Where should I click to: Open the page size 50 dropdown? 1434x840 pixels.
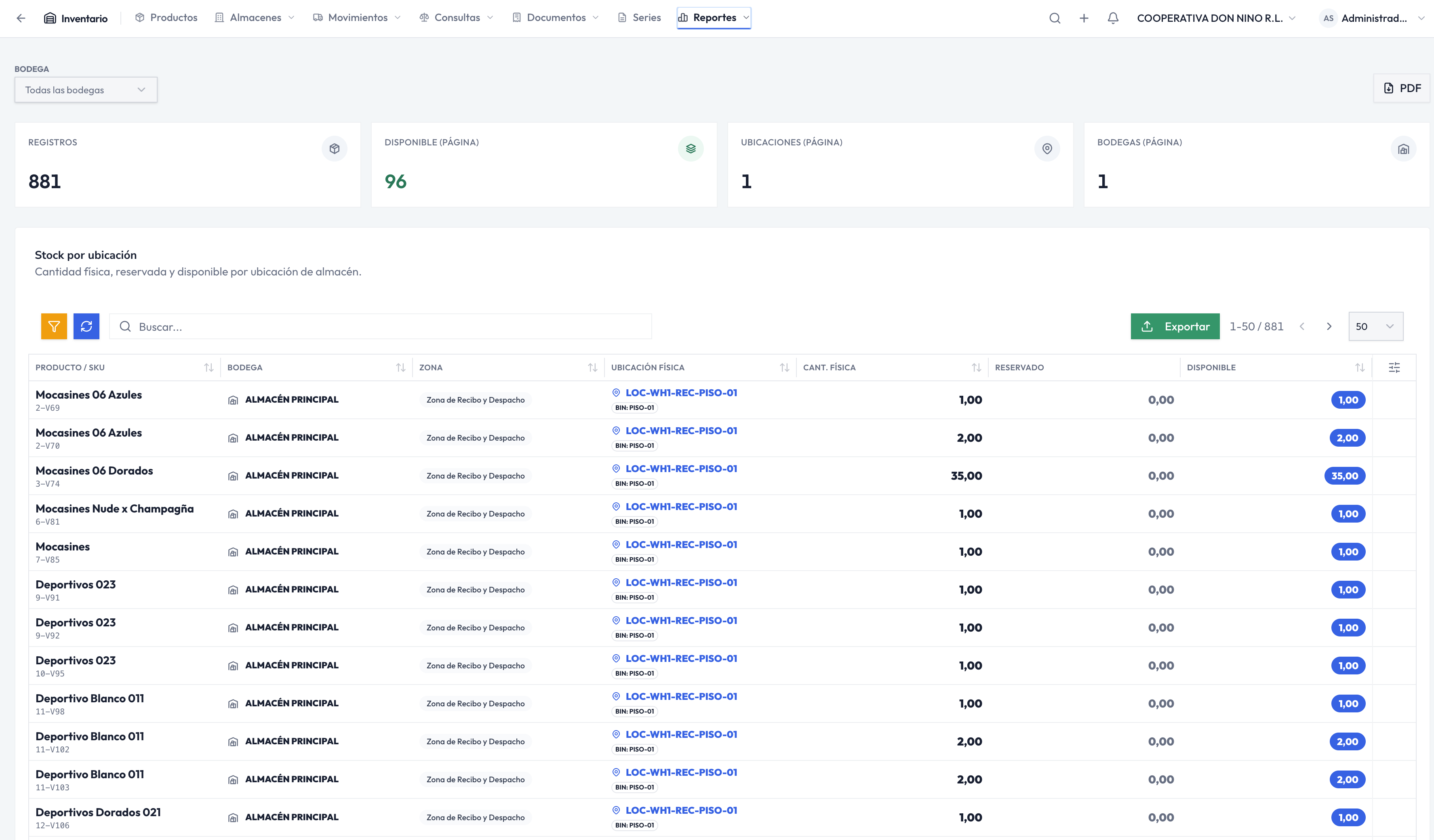click(1375, 326)
